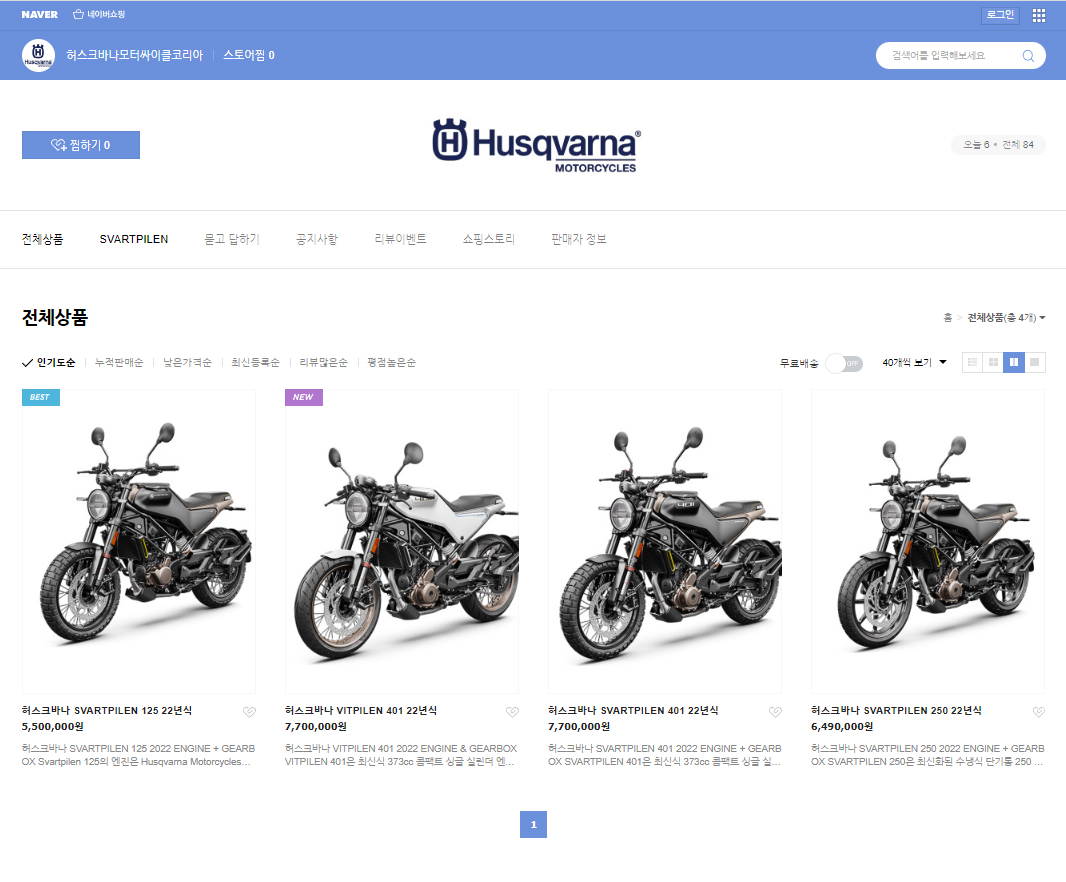Sort by 평점높은순
The height and width of the screenshot is (882, 1066).
[392, 362]
